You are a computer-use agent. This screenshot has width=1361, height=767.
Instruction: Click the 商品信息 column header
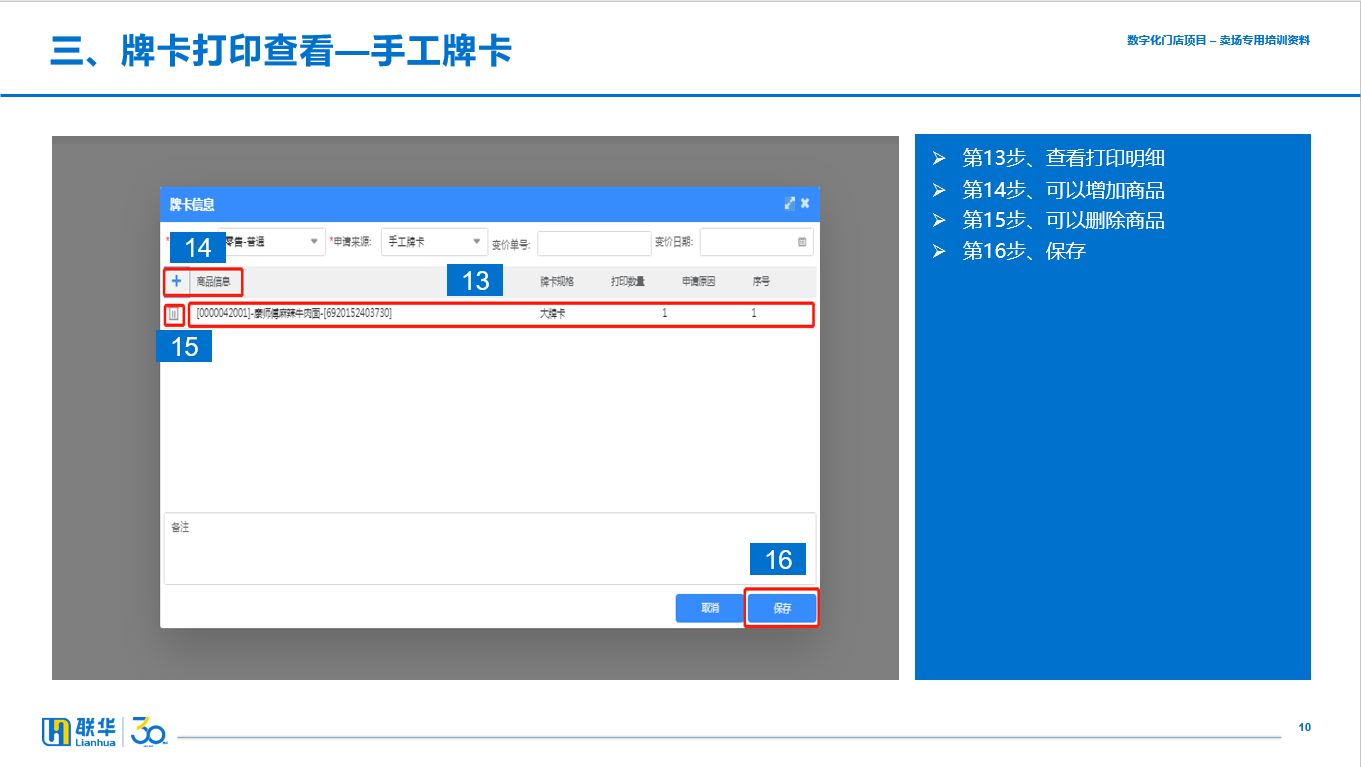point(214,282)
